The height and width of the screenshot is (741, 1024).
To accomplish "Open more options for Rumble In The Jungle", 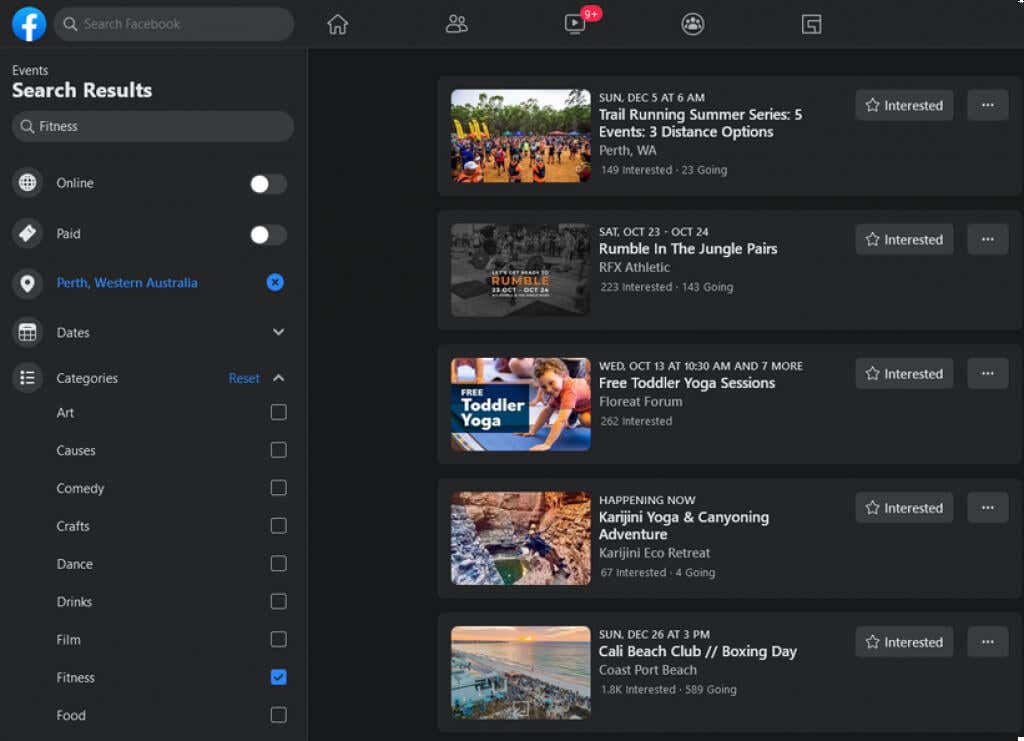I will [987, 239].
